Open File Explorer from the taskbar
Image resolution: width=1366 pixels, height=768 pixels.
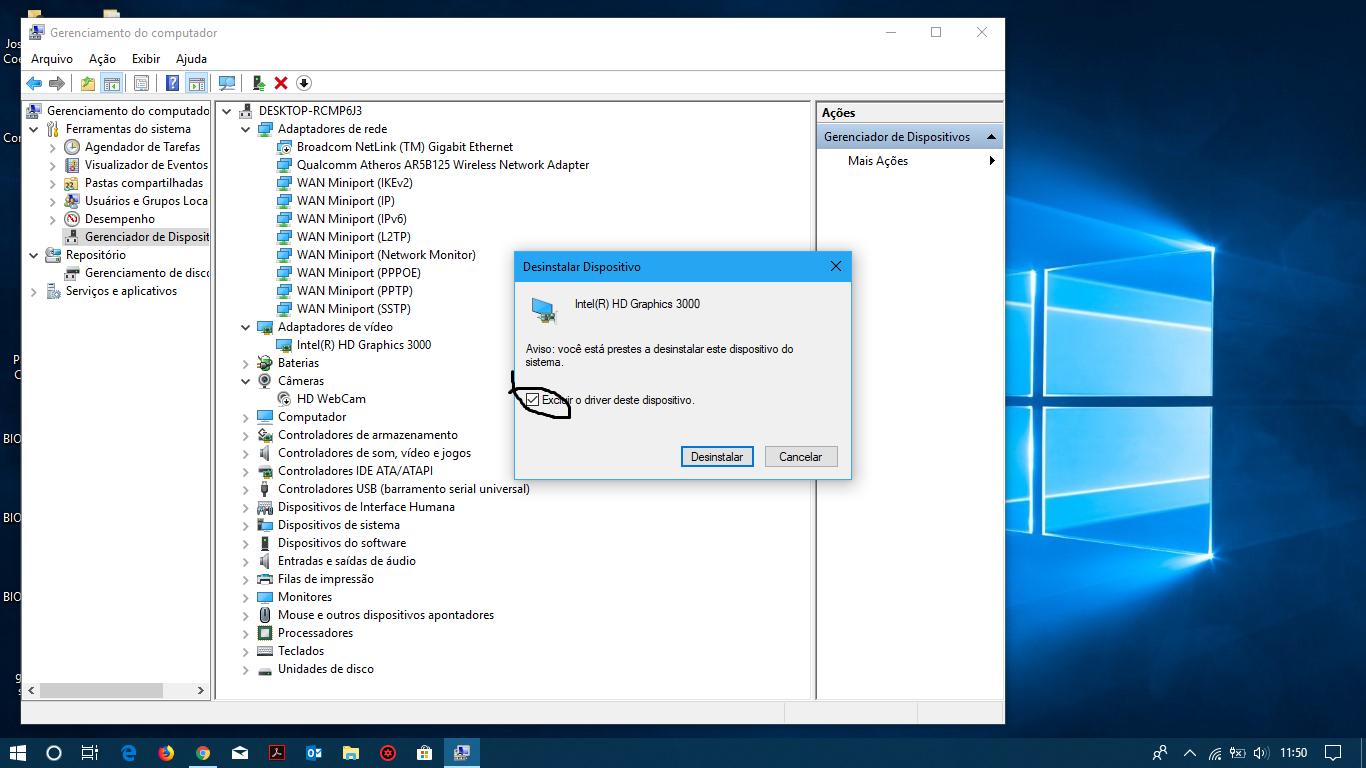(x=351, y=753)
